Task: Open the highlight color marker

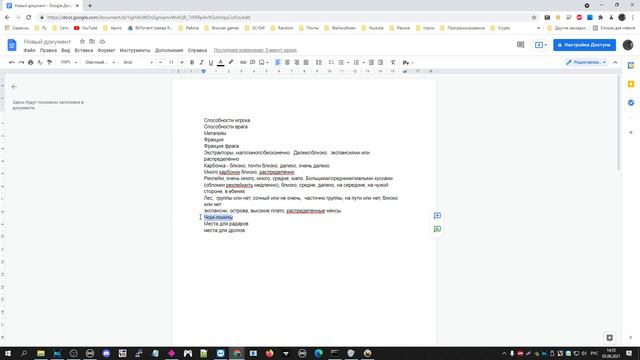Action: click(x=231, y=62)
